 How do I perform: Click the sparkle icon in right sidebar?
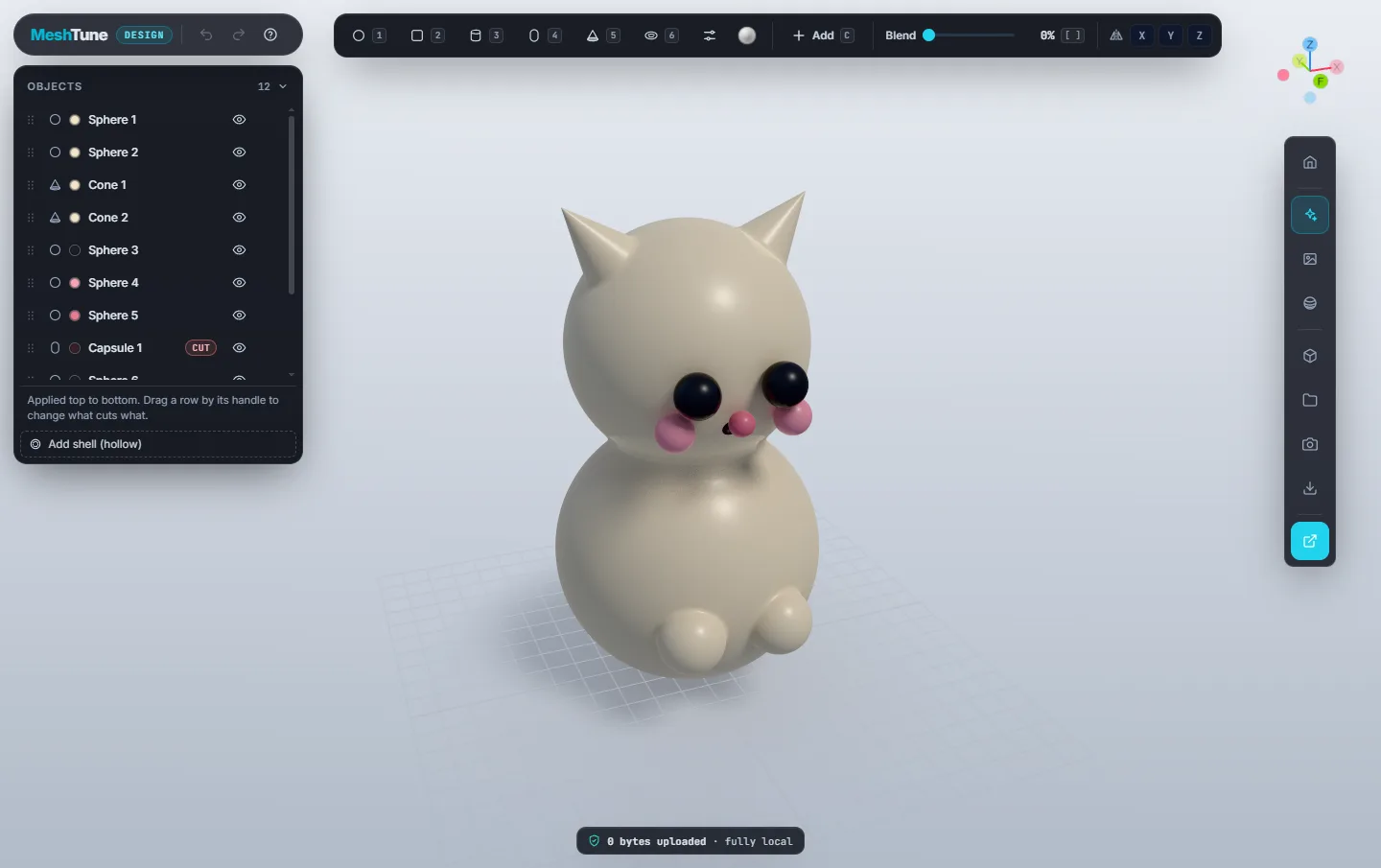click(1310, 215)
